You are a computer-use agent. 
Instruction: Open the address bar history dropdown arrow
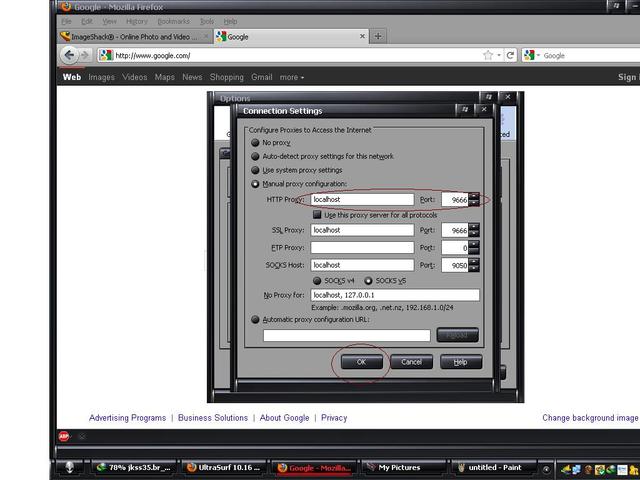point(499,55)
